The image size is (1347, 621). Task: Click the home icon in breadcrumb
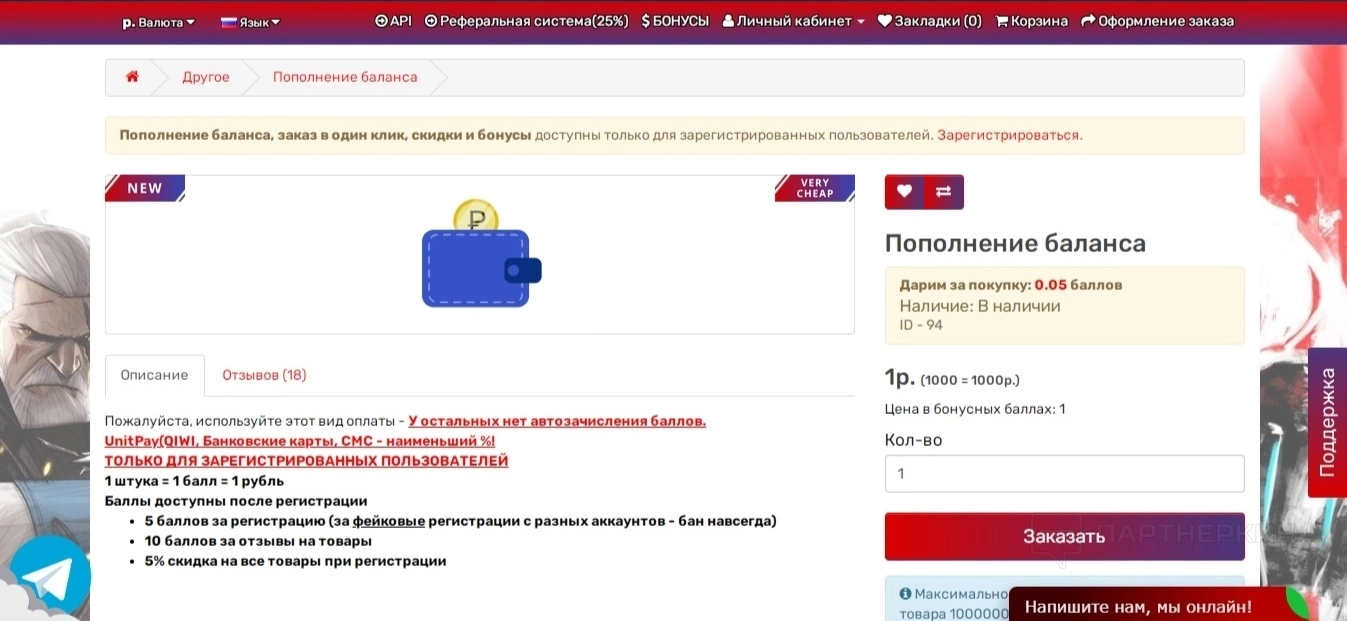132,77
